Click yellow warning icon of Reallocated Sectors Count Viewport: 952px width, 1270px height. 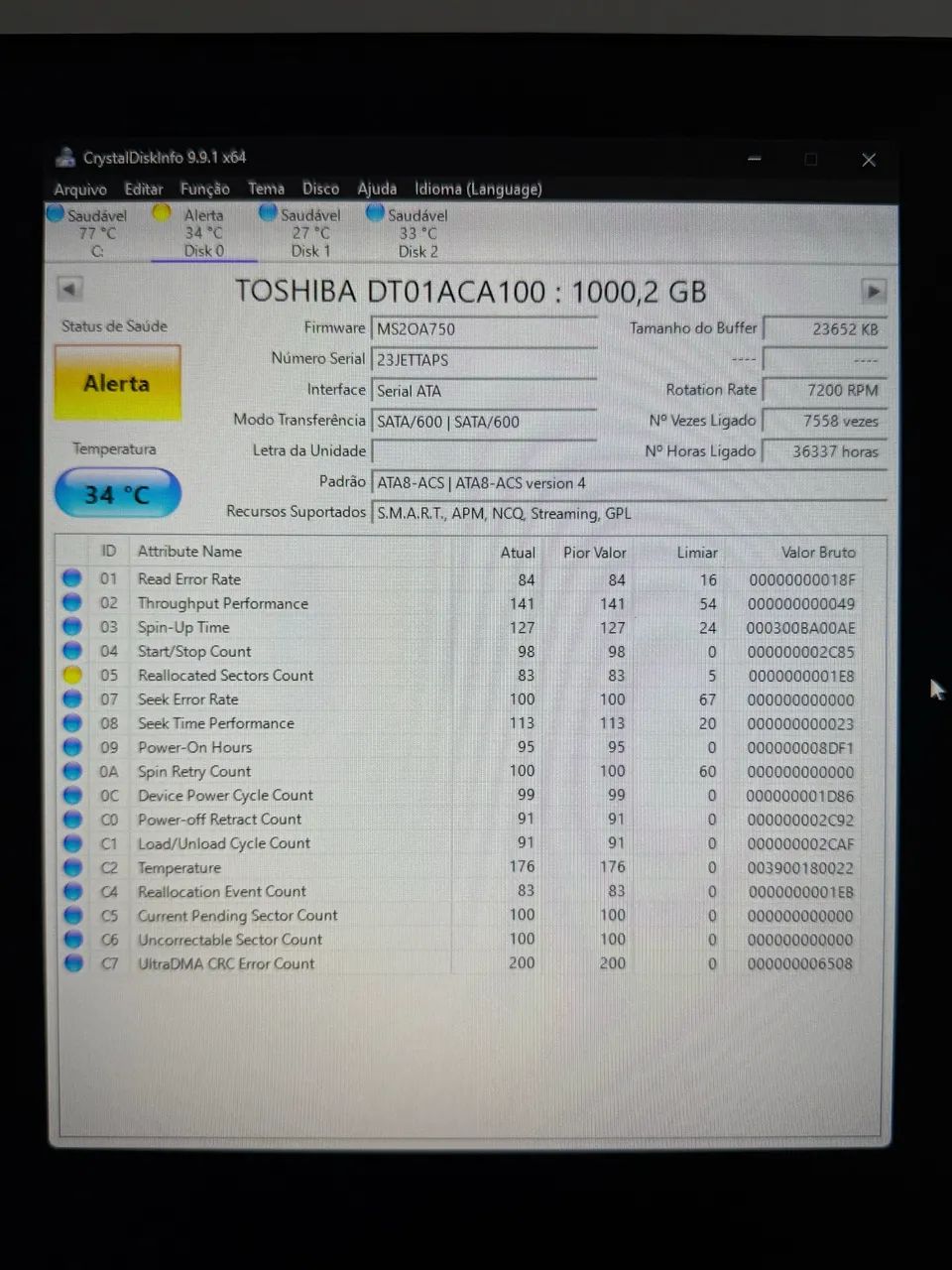point(72,675)
